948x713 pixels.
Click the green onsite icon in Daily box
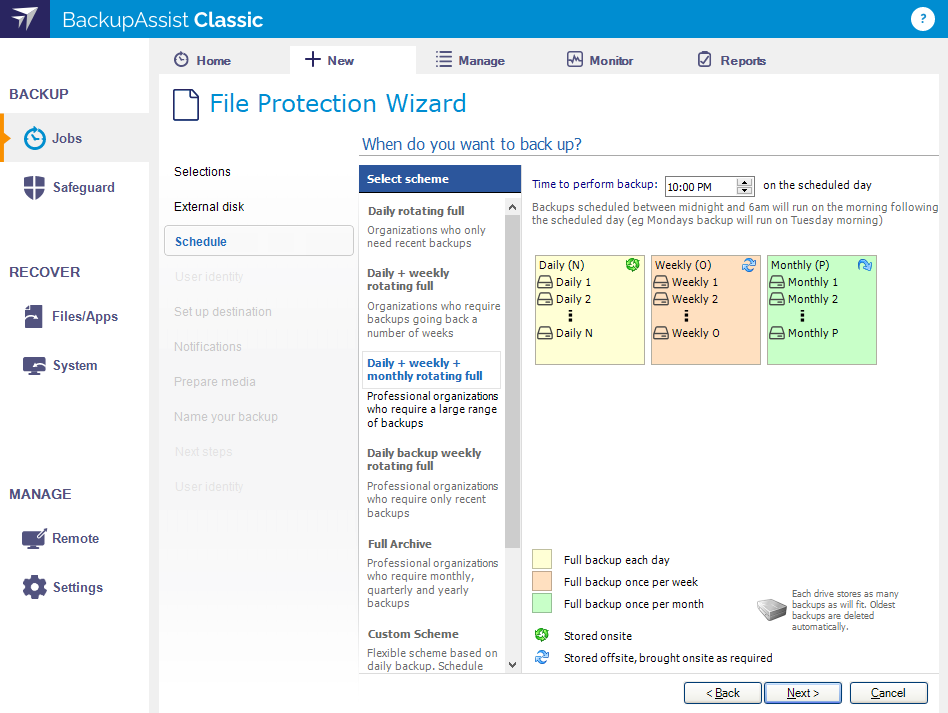tap(632, 264)
